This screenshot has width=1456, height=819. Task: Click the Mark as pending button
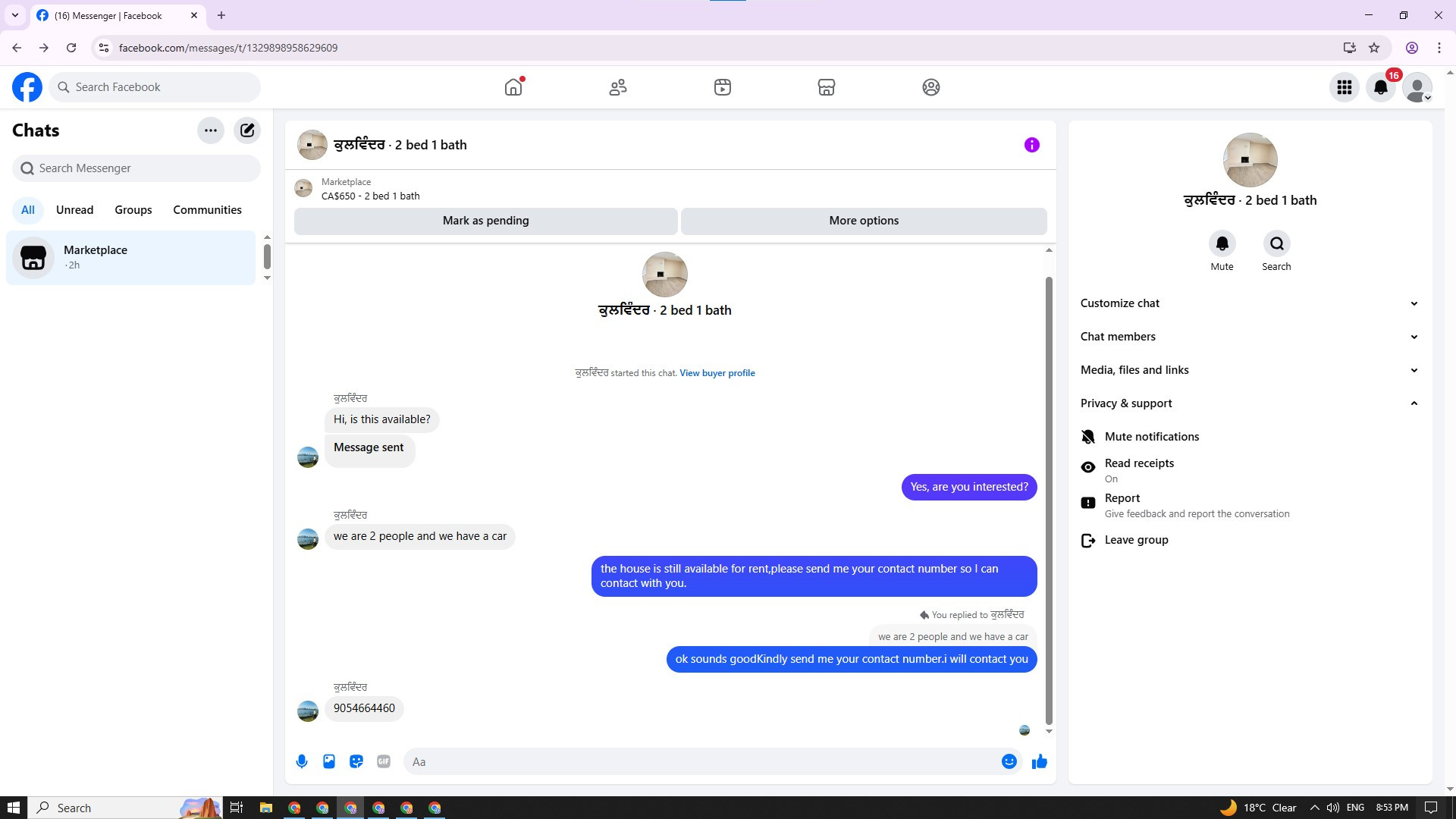click(485, 221)
